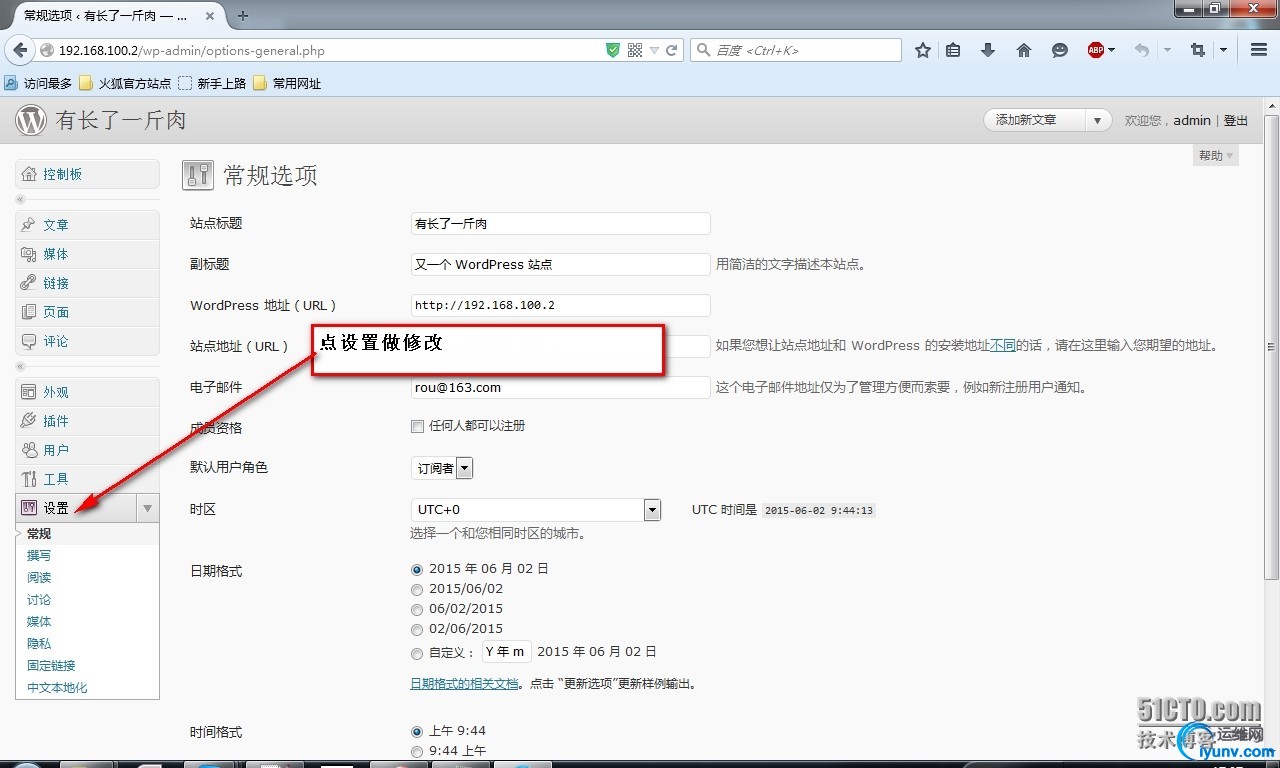Screen dimensions: 1280x768
Task: Click the plug icon beside 插件
Action: tap(29, 421)
